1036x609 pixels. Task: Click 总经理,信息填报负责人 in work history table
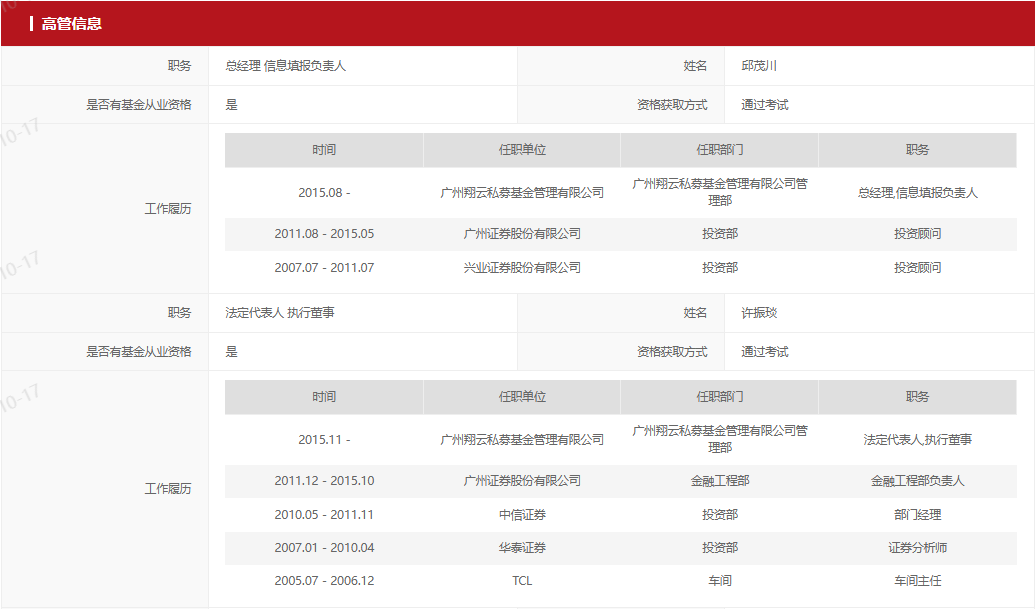pos(917,193)
